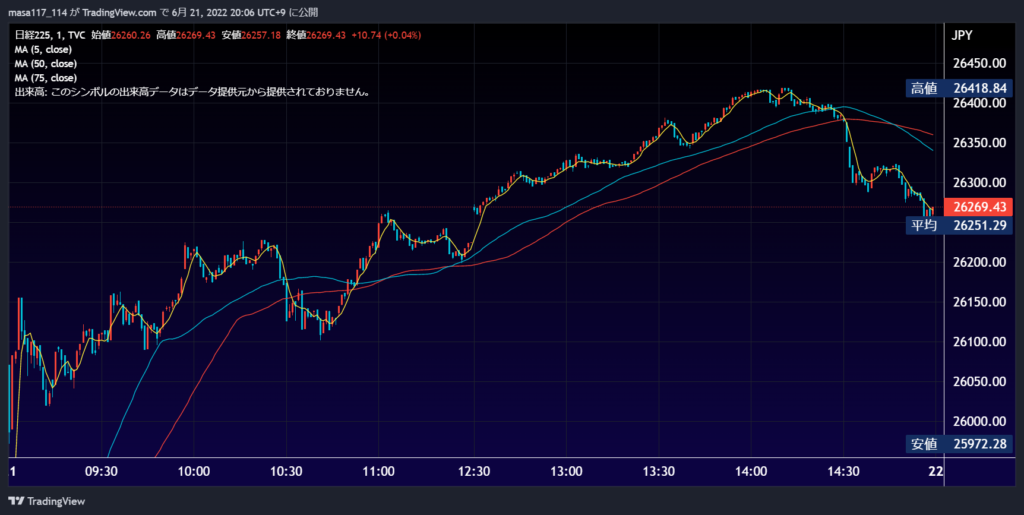
Task: Click the +10.74 (+0.04%) change value
Action: tap(386, 35)
